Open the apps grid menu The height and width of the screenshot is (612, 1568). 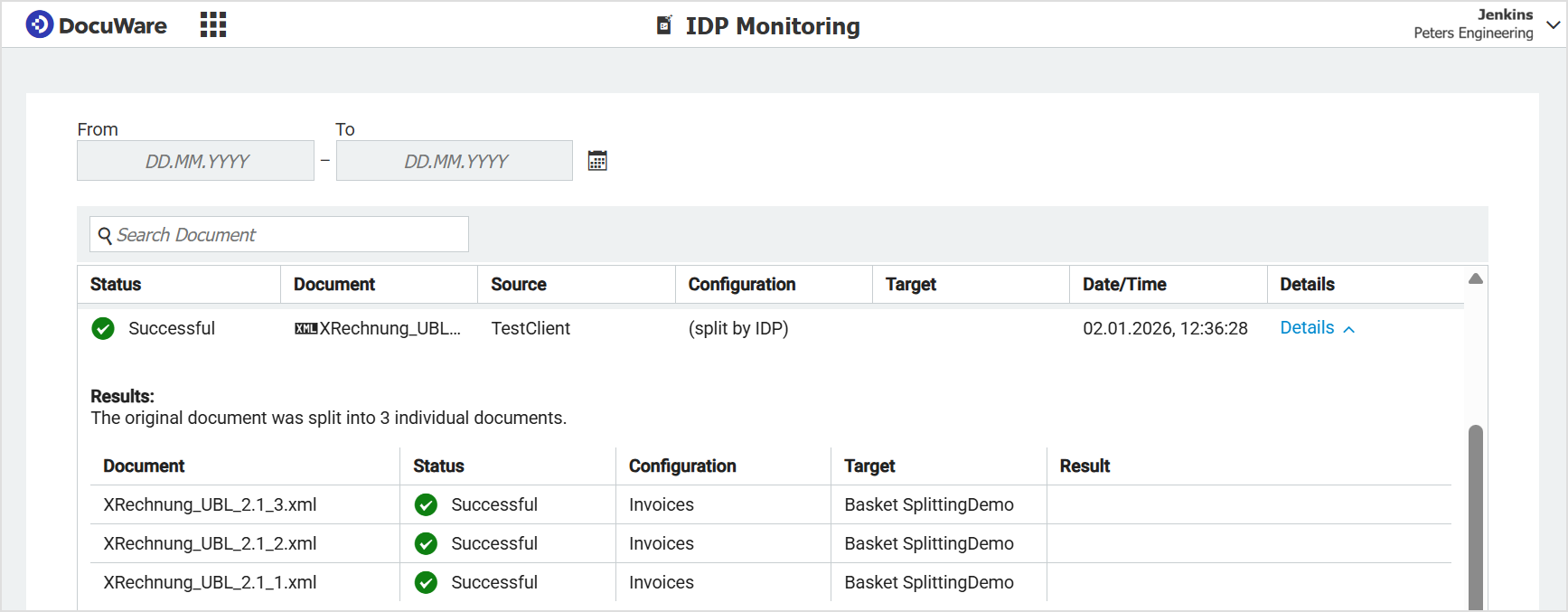pos(213,24)
